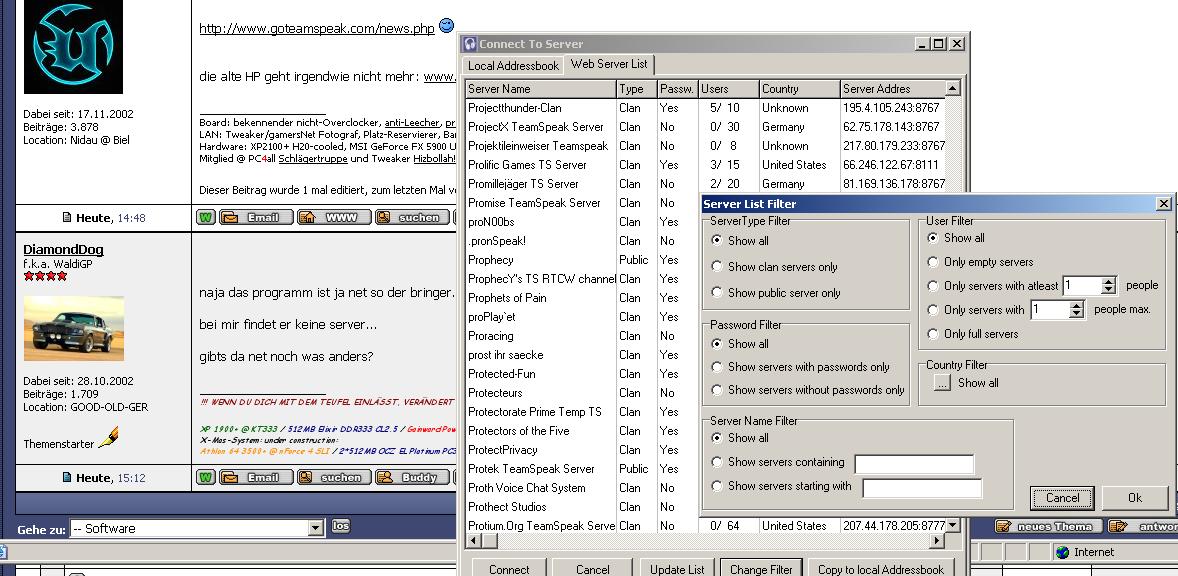Switch to the Local Addressbook tab
Viewport: 1178px width, 576px height.
(513, 66)
